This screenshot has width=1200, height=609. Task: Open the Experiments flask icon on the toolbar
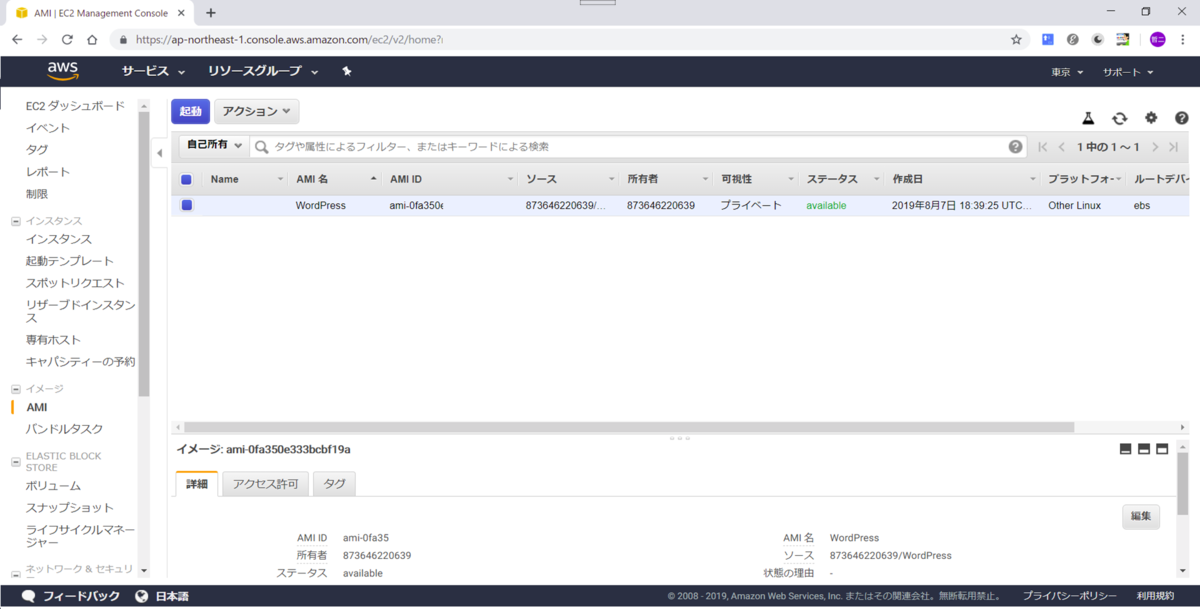pyautogui.click(x=1088, y=117)
